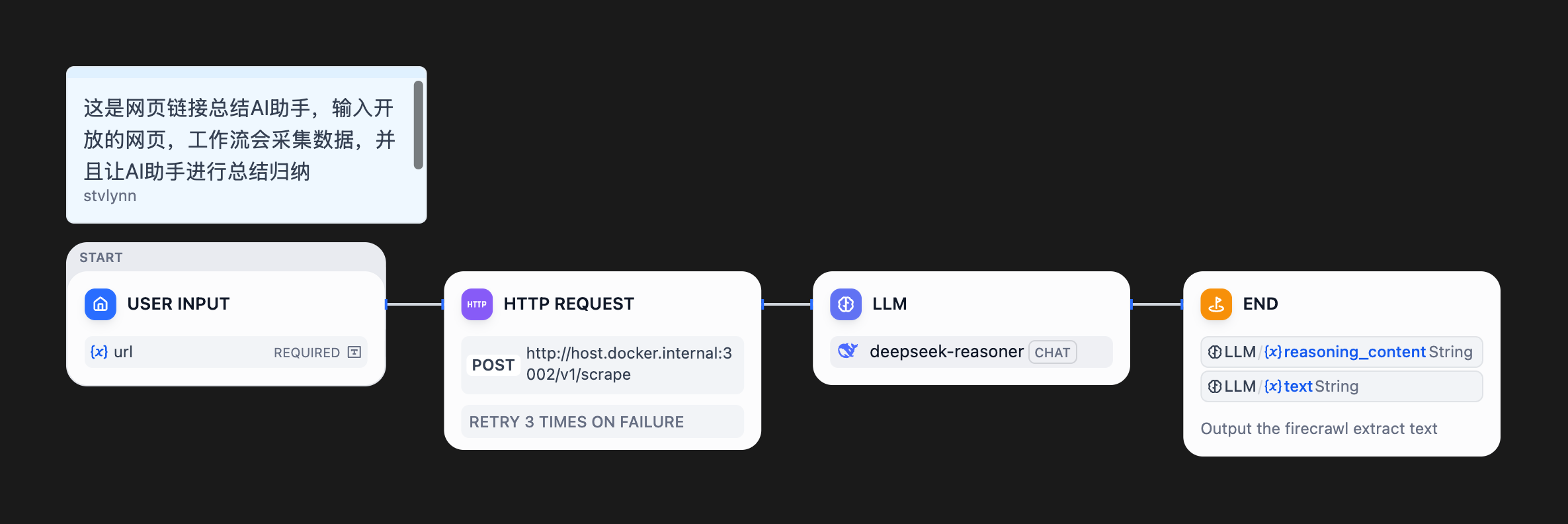Open the POST method selector
This screenshot has height=524, width=1568.
[493, 365]
